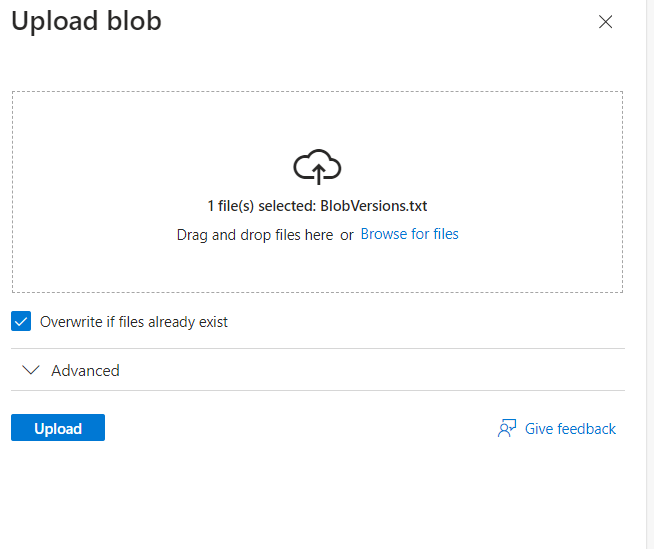Click the feedback person icon

[507, 428]
